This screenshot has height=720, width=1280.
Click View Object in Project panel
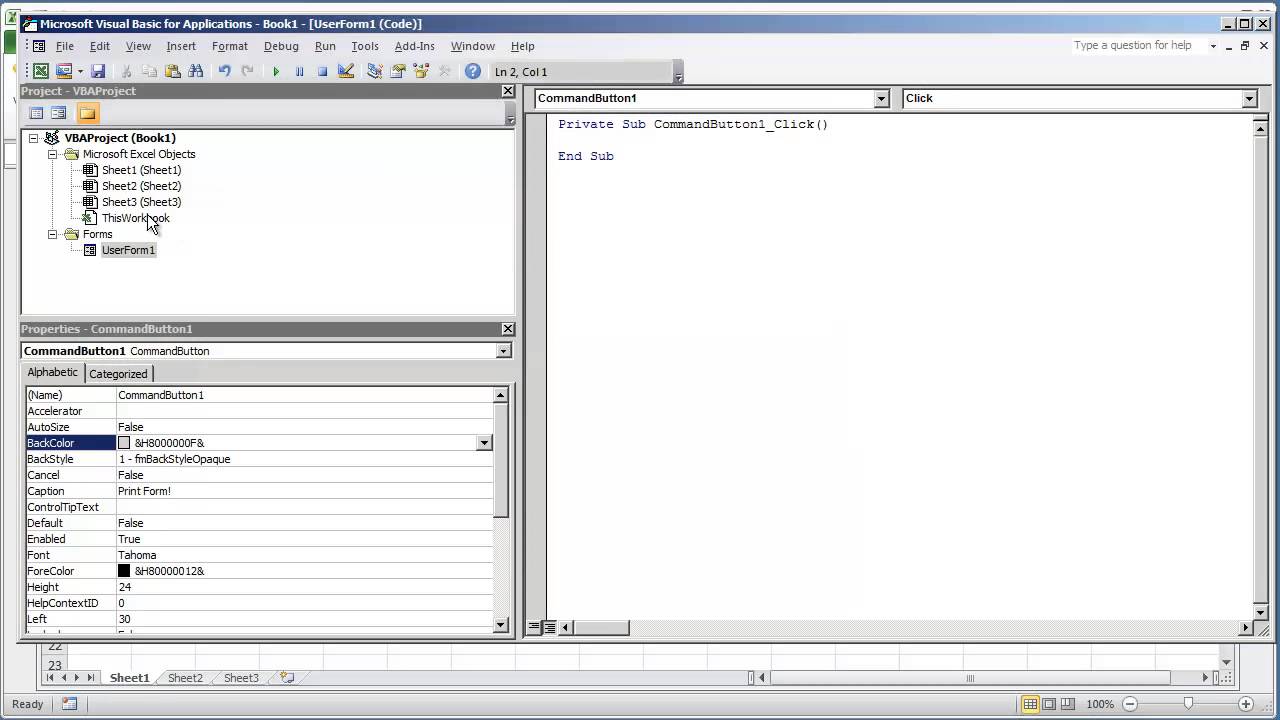pos(58,113)
